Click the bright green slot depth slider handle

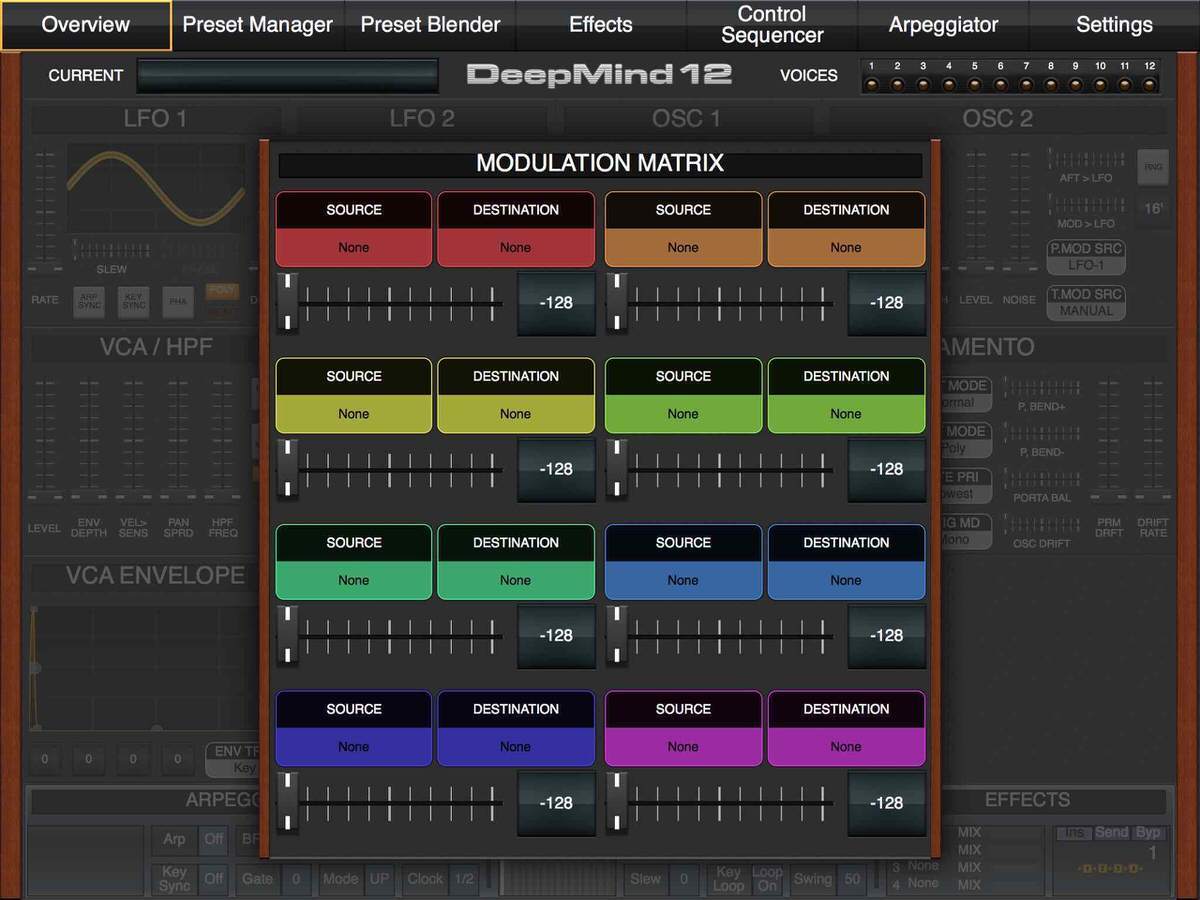click(x=617, y=469)
